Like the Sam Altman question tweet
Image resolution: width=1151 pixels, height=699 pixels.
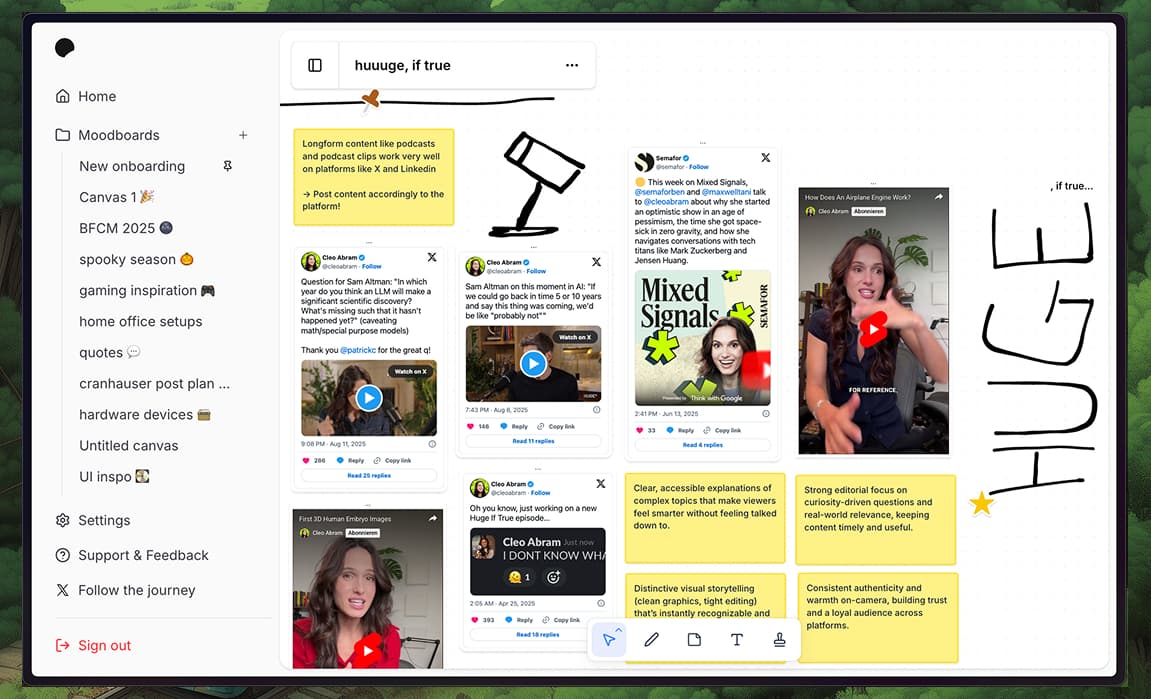pyautogui.click(x=305, y=460)
